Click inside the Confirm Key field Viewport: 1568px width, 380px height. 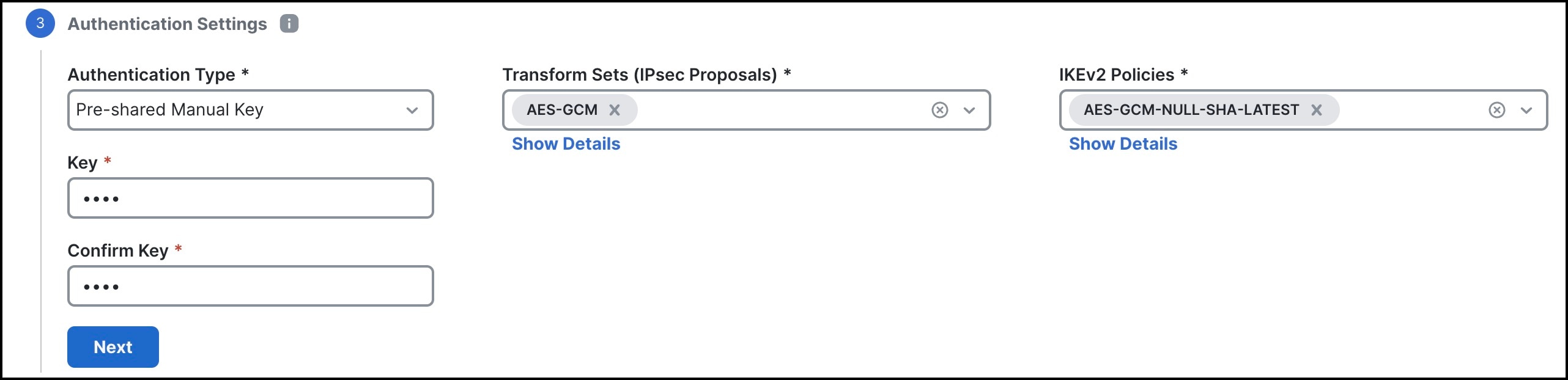[x=250, y=285]
